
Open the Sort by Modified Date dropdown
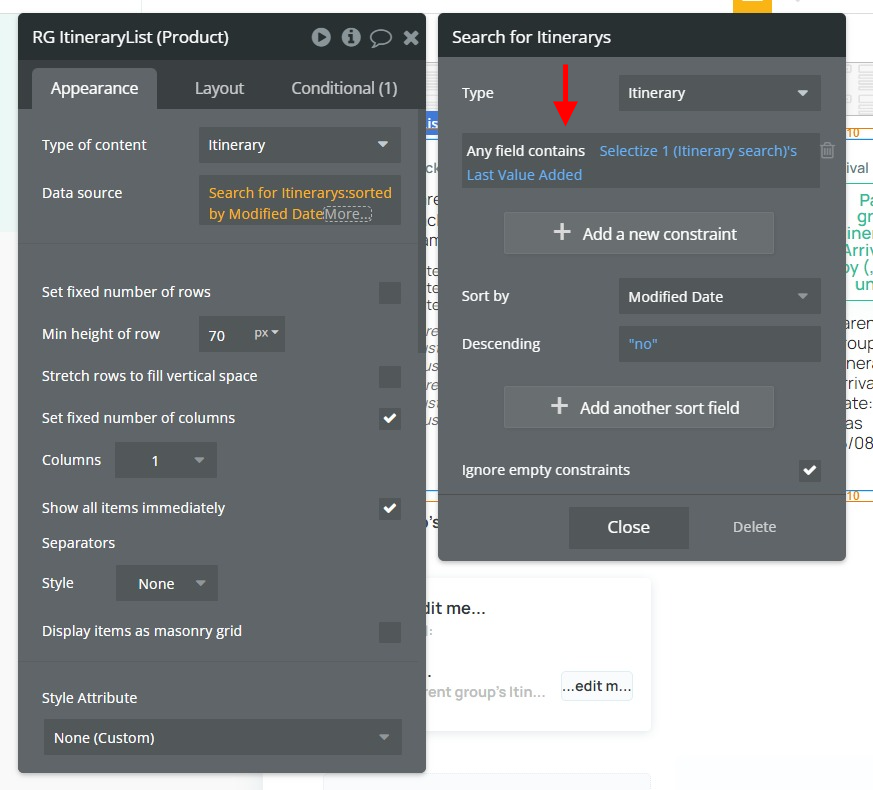click(719, 296)
